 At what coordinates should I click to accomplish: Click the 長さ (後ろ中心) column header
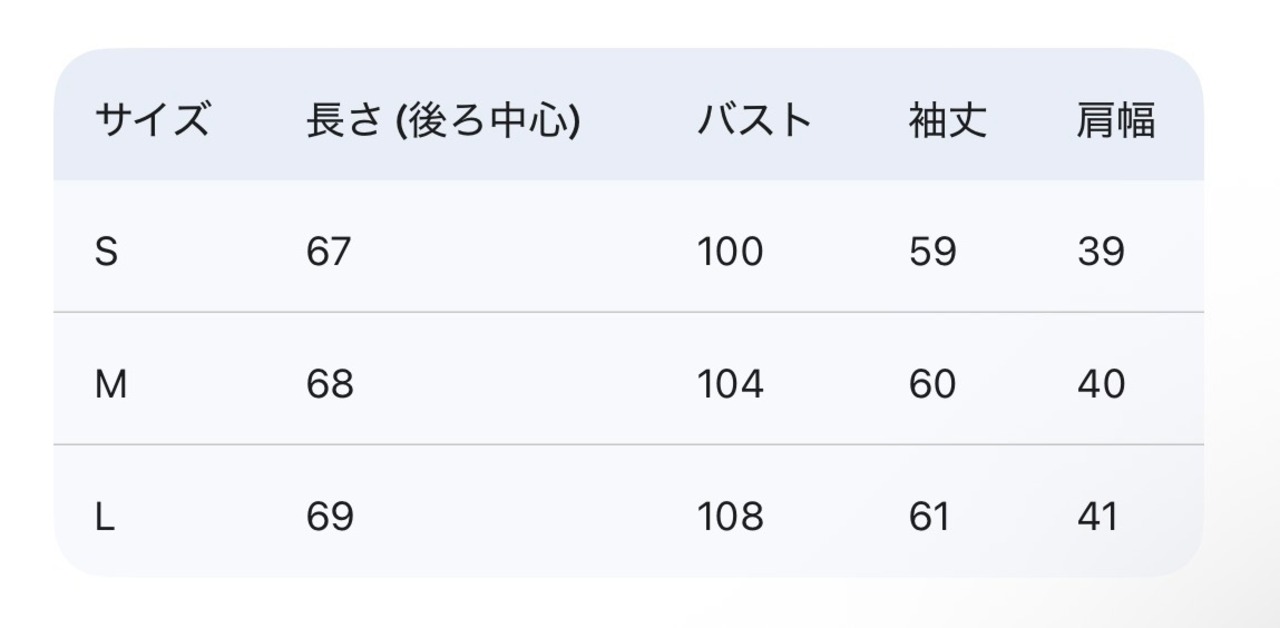(442, 121)
